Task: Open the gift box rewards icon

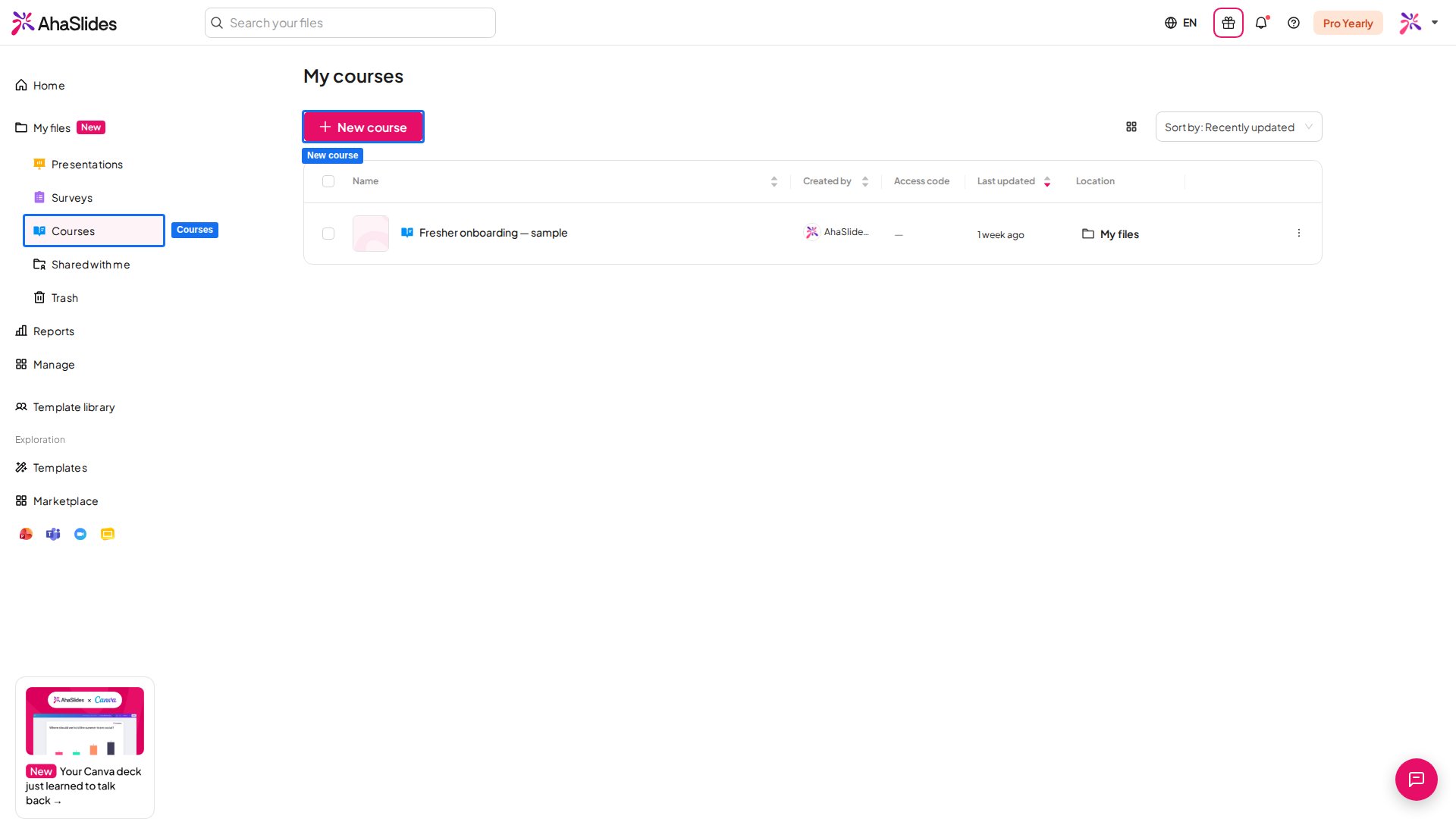Action: pos(1228,23)
